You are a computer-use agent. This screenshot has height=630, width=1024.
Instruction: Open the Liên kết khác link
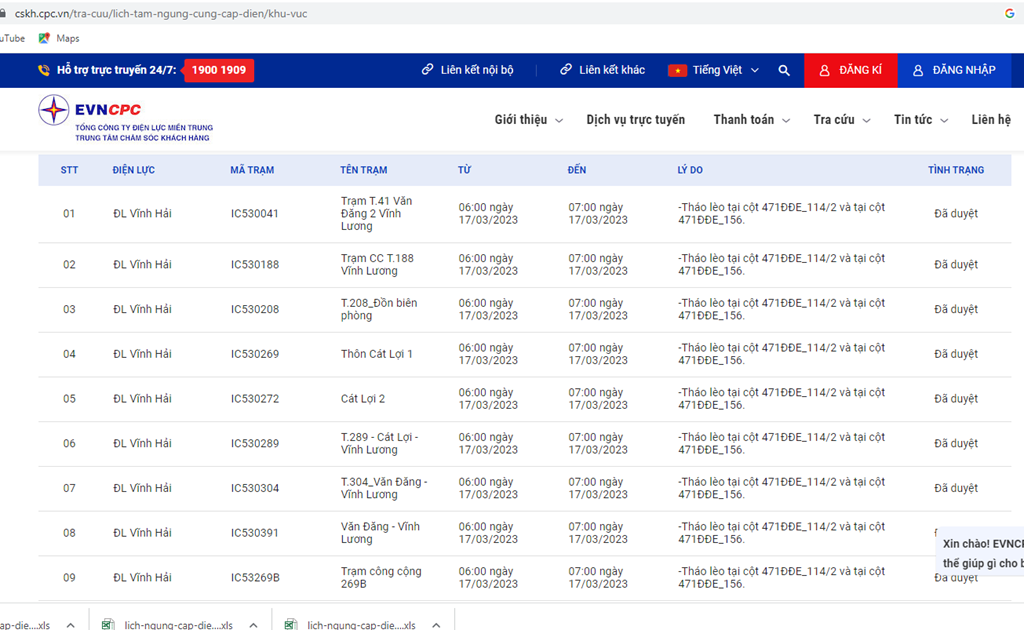pyautogui.click(x=611, y=71)
